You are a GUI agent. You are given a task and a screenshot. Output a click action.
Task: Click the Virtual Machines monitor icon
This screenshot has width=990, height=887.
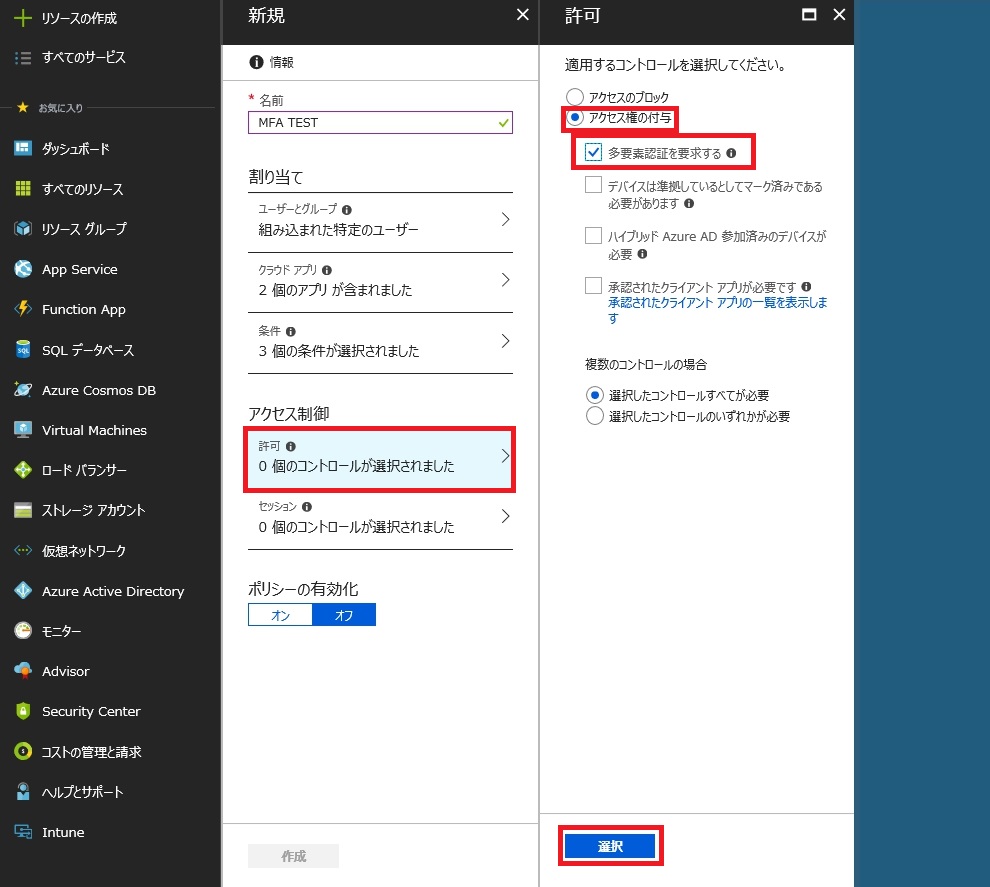coord(23,430)
